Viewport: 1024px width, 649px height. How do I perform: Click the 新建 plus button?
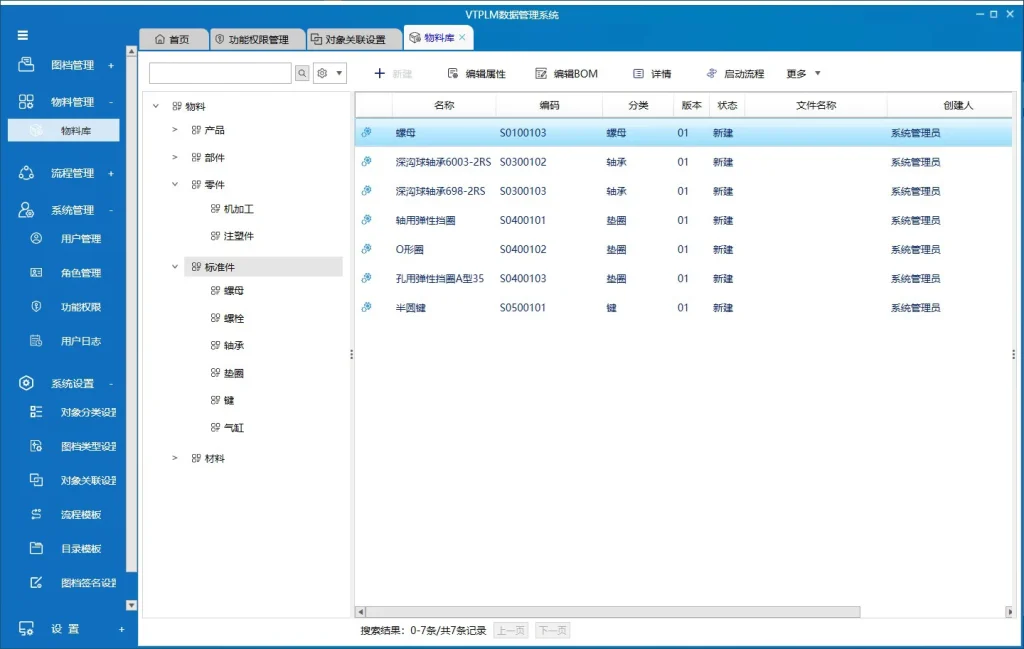click(392, 74)
